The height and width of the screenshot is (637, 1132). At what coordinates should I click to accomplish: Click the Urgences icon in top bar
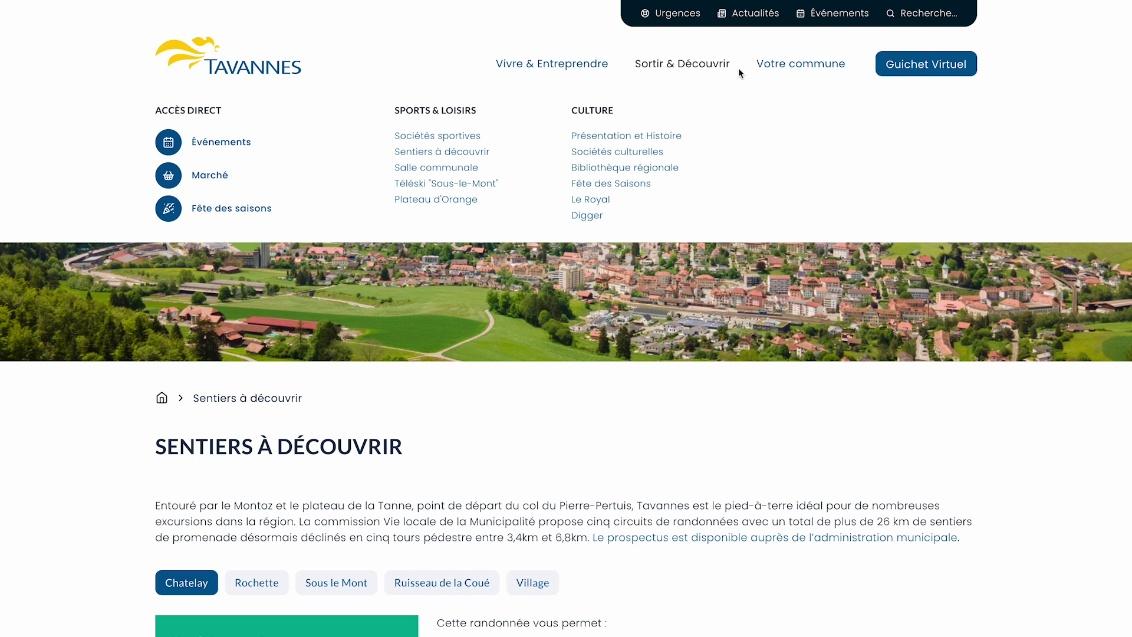pyautogui.click(x=645, y=14)
